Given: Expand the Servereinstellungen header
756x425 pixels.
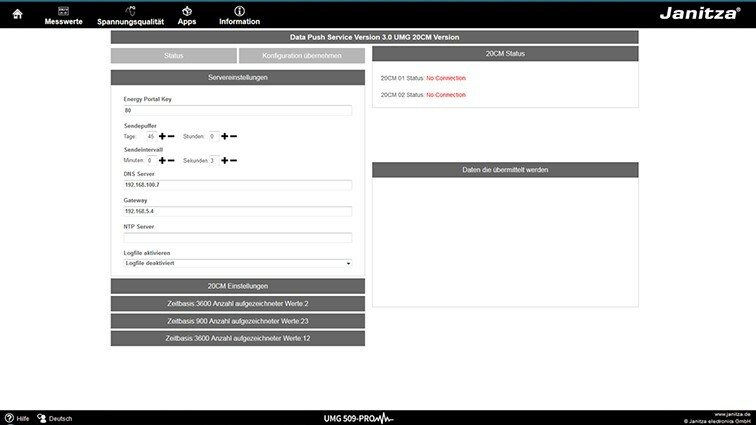Looking at the screenshot, I should (237, 77).
